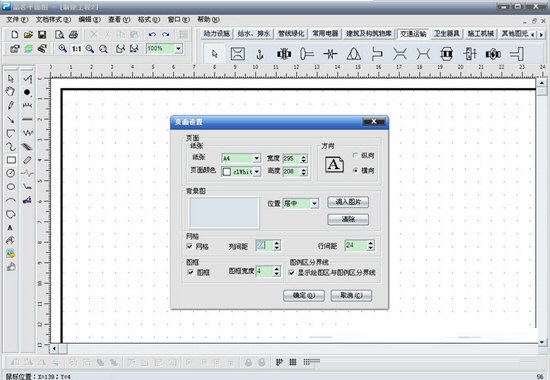Click the 行间距 row spacing spinner
550x380 pixels.
[370, 245]
